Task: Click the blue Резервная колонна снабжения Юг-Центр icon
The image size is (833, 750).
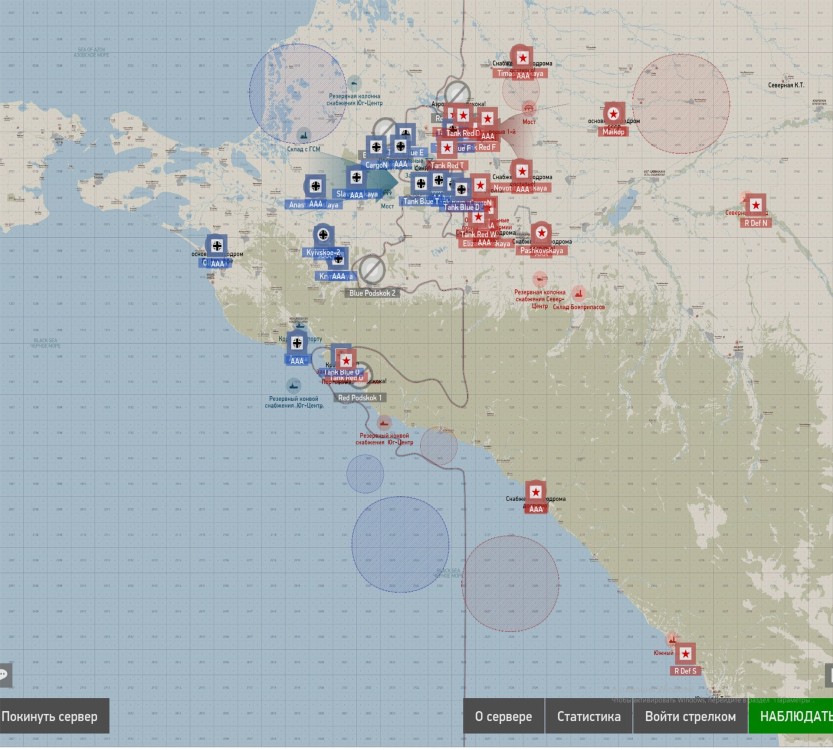Action: coord(354,83)
